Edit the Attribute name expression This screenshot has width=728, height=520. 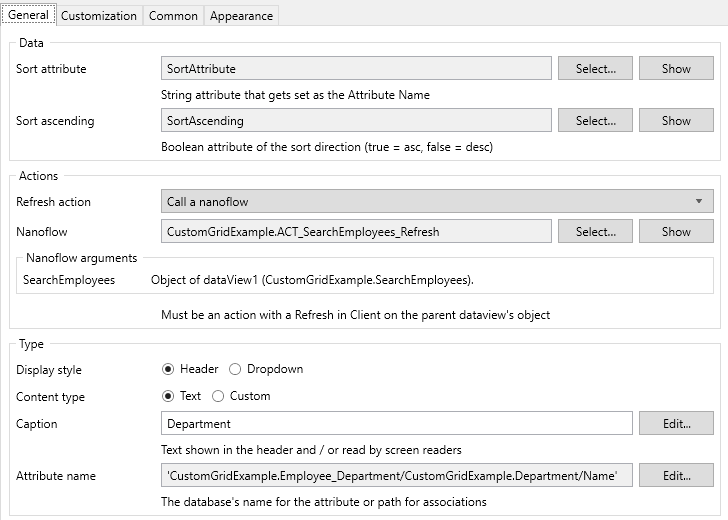click(x=676, y=476)
